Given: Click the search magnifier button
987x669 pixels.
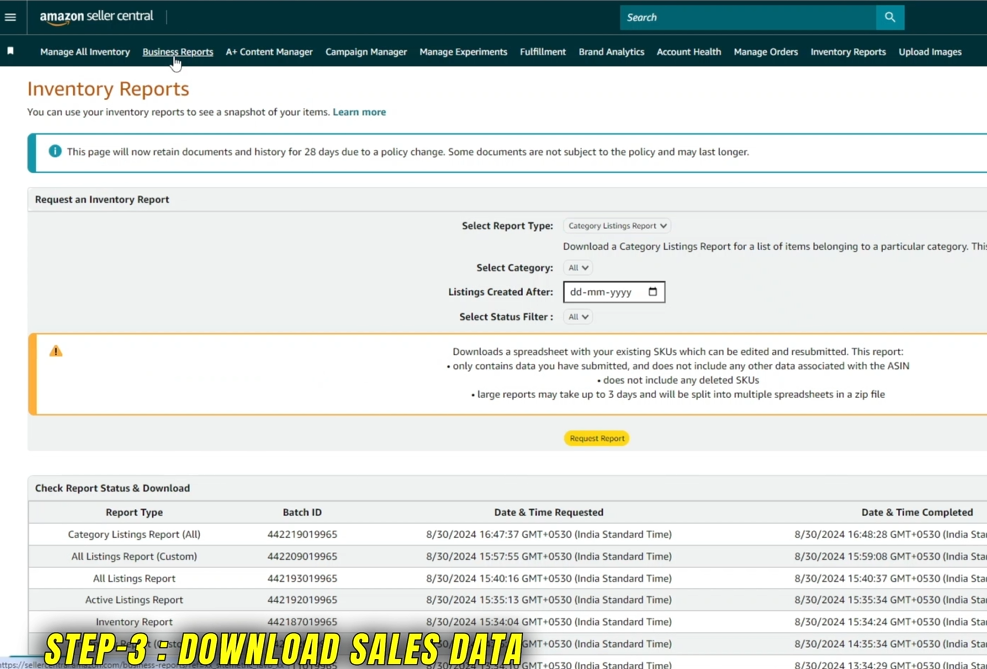Looking at the screenshot, I should point(889,18).
